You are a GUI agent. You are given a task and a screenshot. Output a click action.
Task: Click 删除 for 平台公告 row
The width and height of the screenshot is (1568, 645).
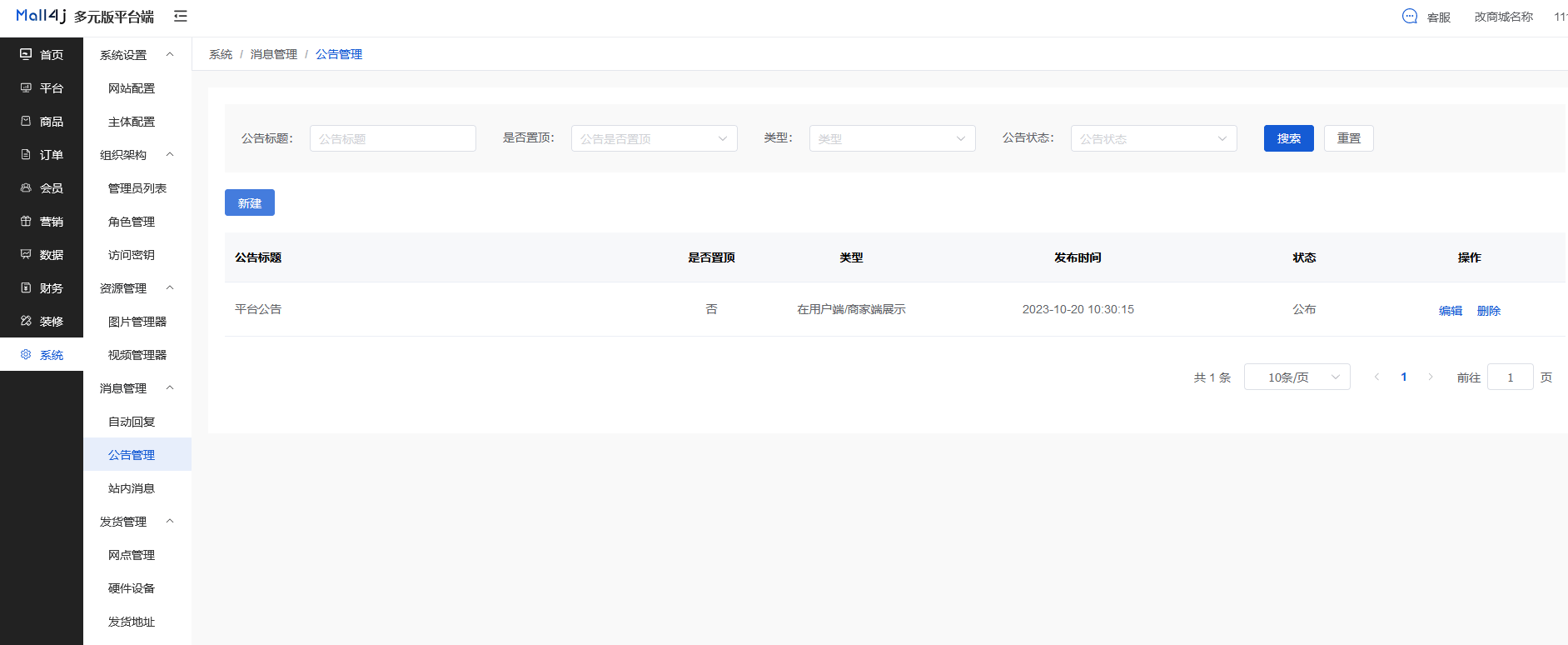coord(1489,310)
